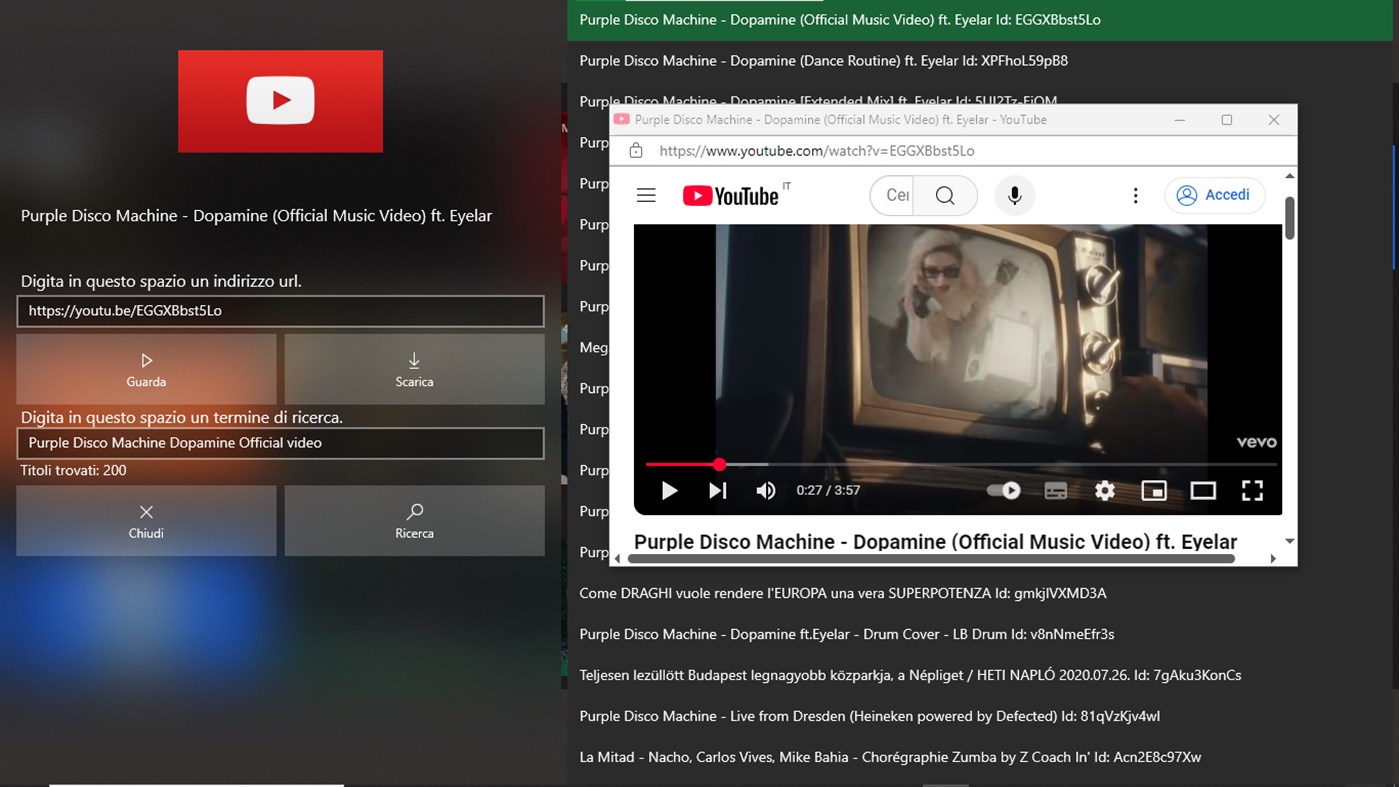This screenshot has width=1399, height=787.
Task: Focus the search term input field
Action: 280,443
